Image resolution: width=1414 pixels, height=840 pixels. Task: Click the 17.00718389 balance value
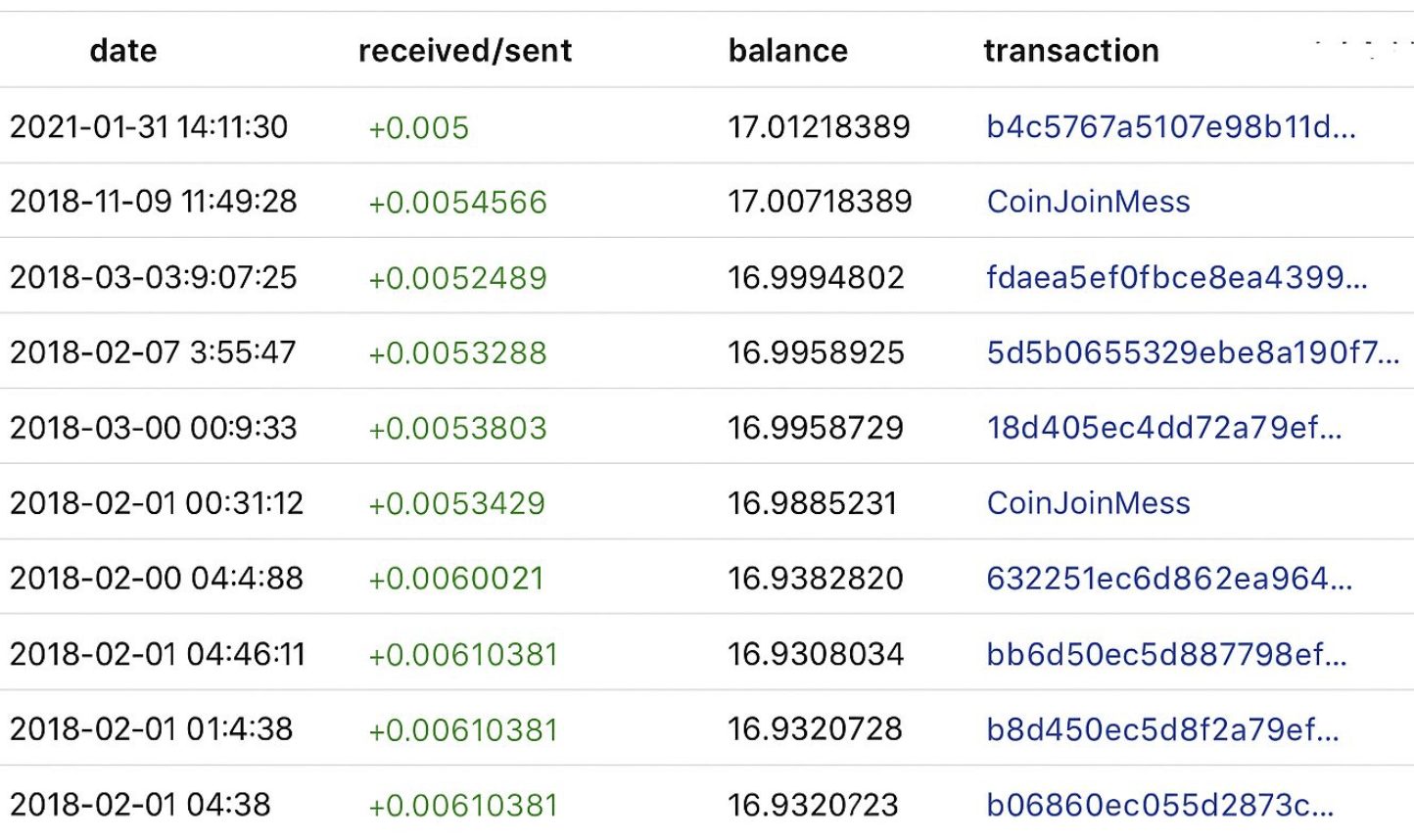[820, 202]
